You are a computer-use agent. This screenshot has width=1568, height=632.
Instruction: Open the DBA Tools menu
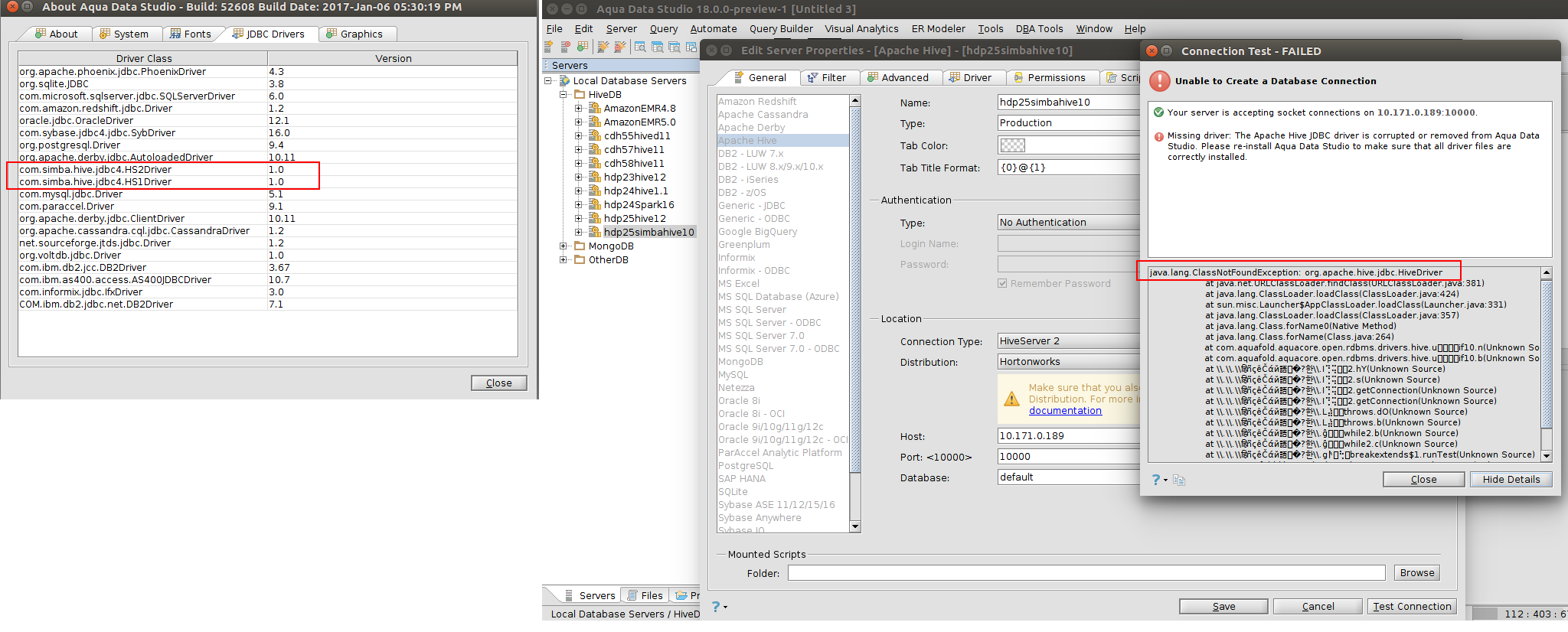[1039, 28]
